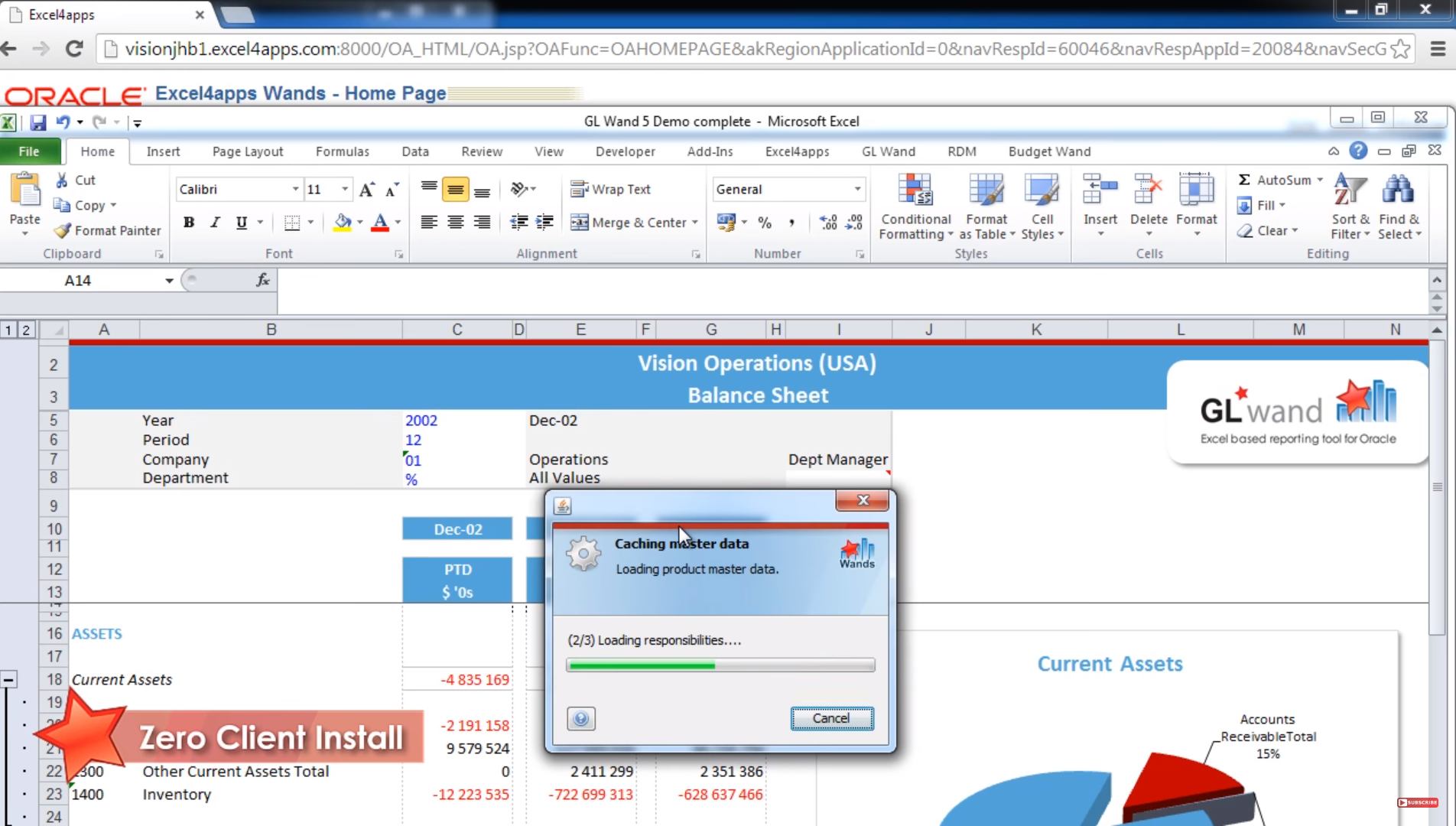1456x826 pixels.
Task: Open font color dropdown arrow
Action: pyautogui.click(x=398, y=223)
